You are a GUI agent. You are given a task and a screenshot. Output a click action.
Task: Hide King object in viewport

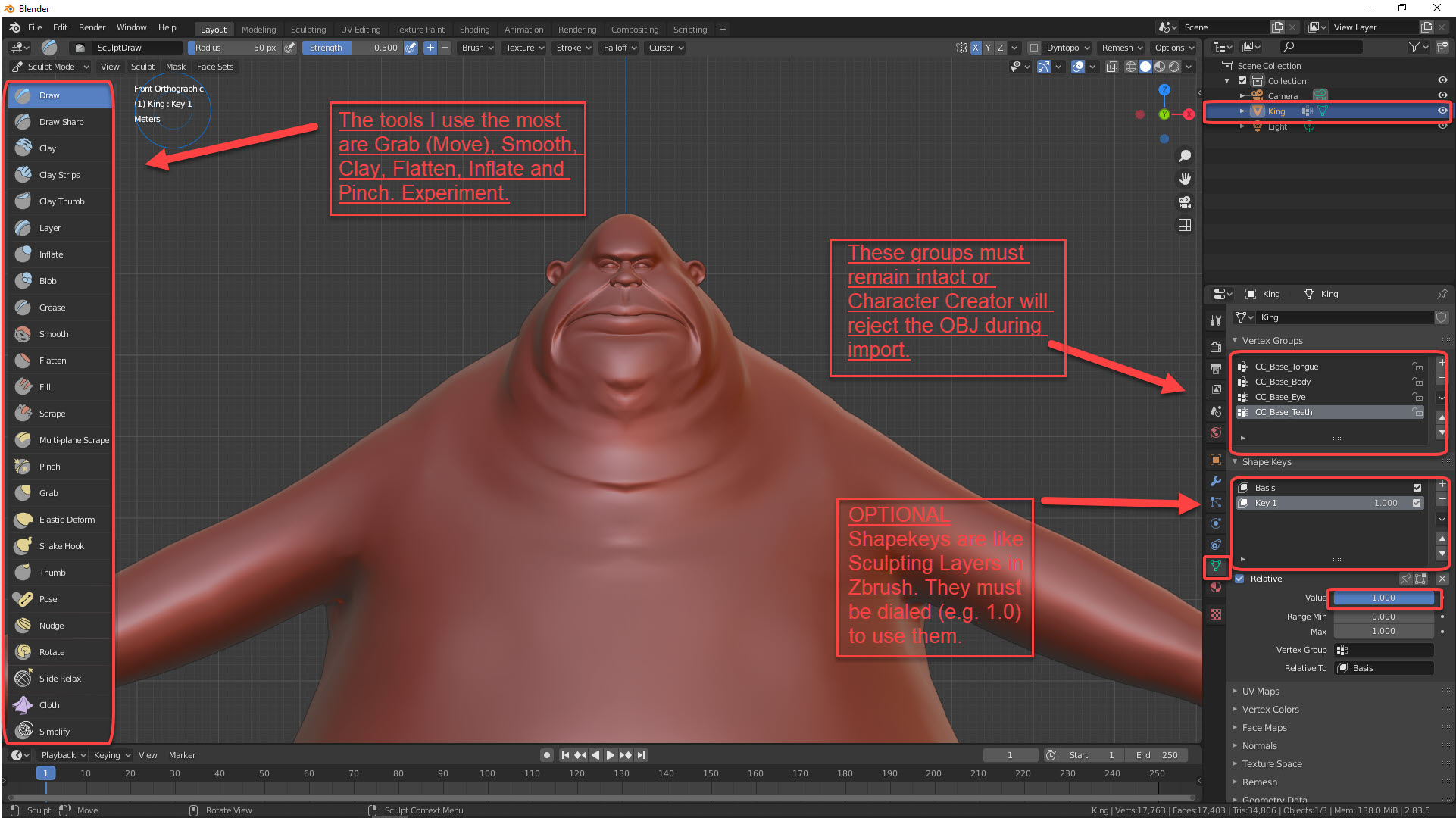coord(1442,111)
